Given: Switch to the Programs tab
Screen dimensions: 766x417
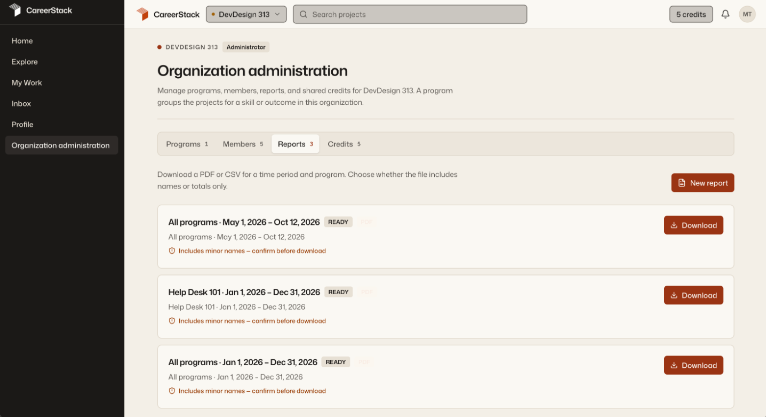Looking at the screenshot, I should click(187, 144).
